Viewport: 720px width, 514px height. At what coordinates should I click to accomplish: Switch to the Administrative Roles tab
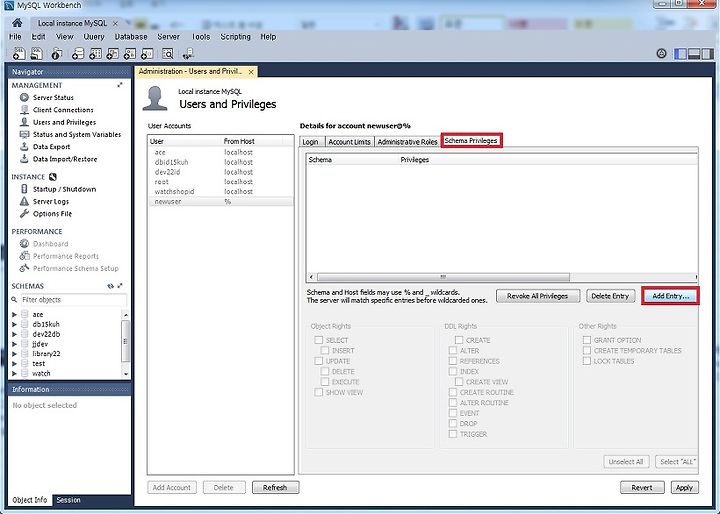(x=407, y=141)
